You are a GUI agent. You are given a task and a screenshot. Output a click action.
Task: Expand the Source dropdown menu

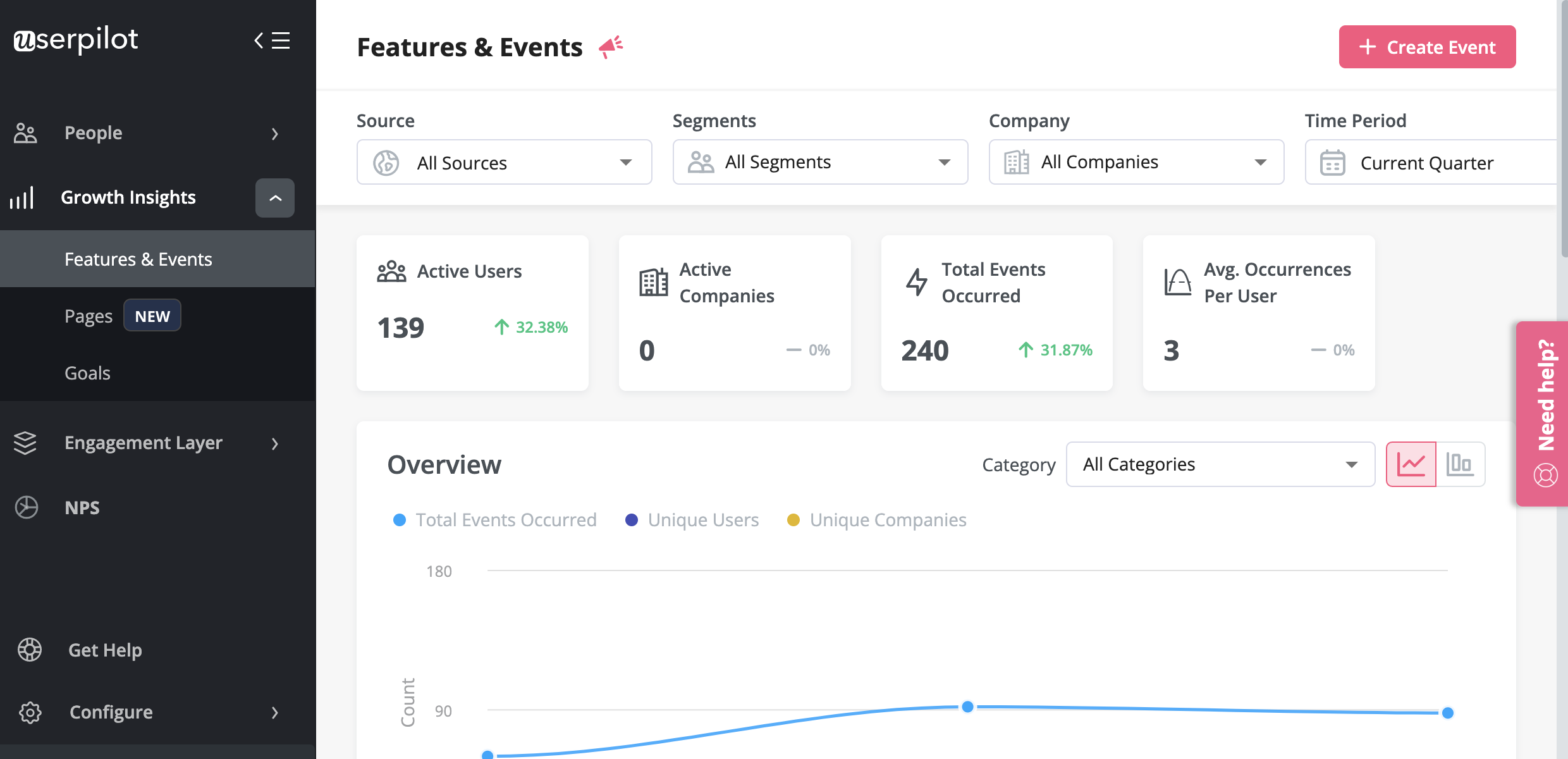click(503, 161)
